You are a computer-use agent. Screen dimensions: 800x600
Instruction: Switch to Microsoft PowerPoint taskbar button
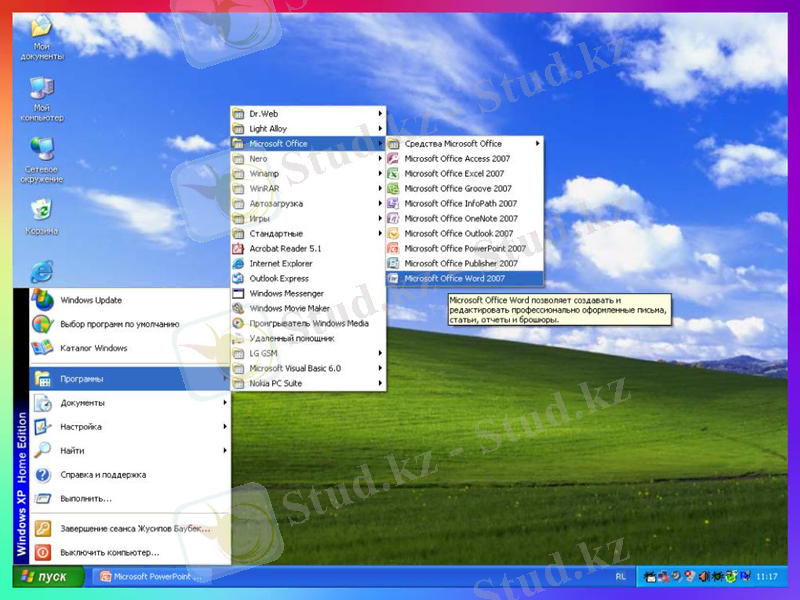pos(152,577)
